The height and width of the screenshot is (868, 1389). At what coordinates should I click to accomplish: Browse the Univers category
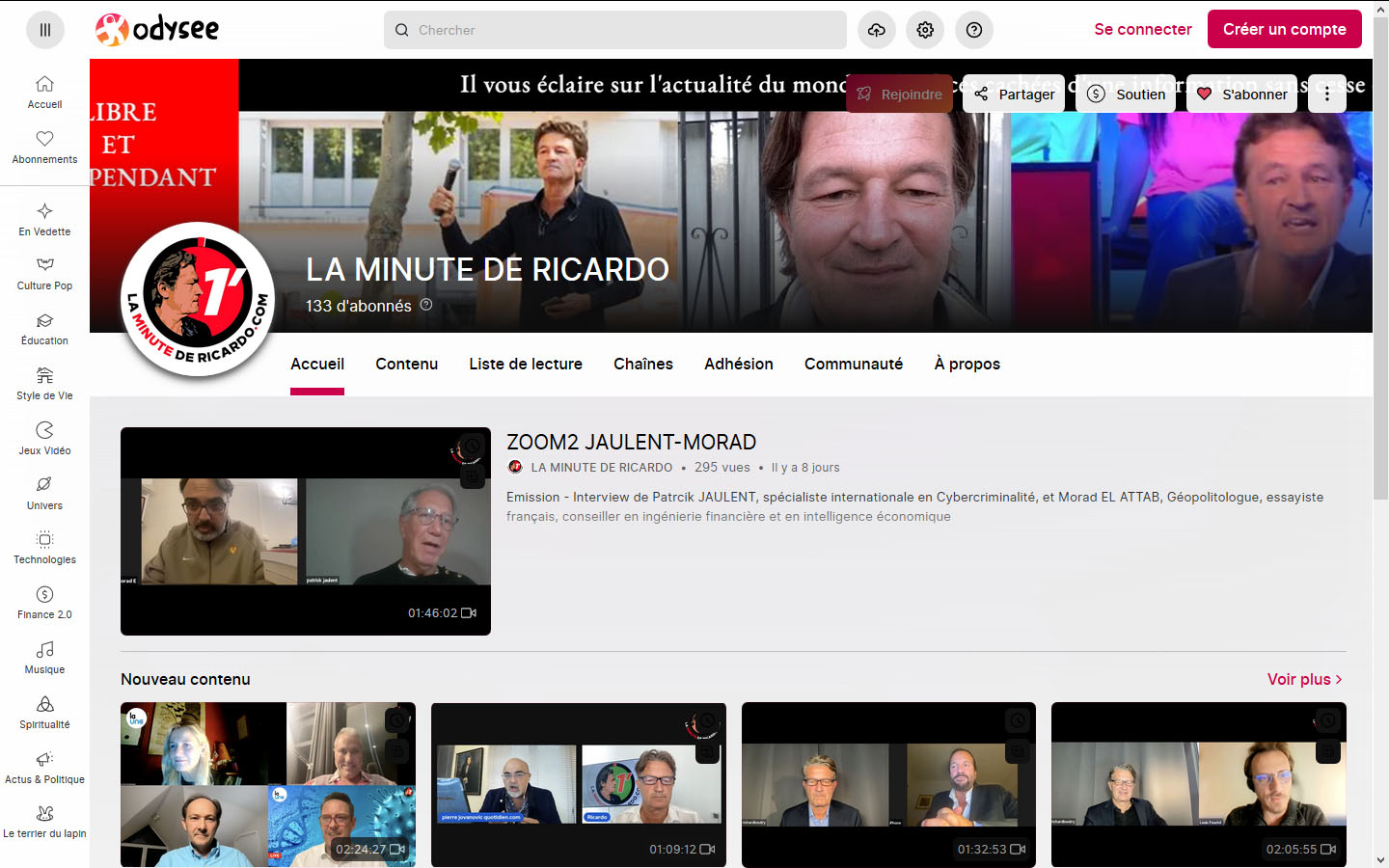click(x=44, y=494)
